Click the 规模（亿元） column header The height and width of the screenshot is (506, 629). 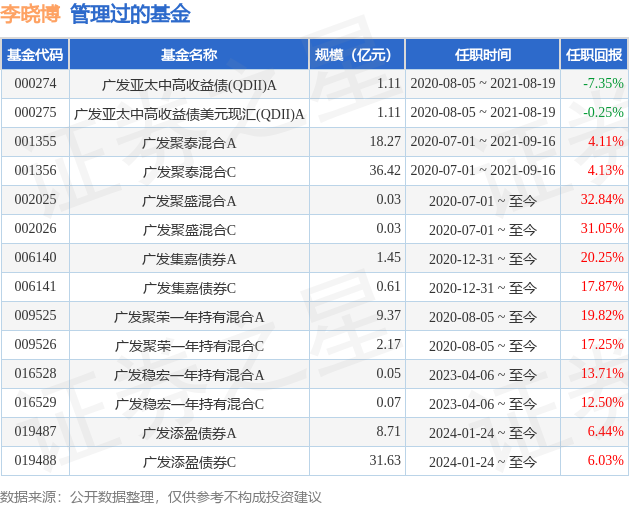[x=357, y=55]
